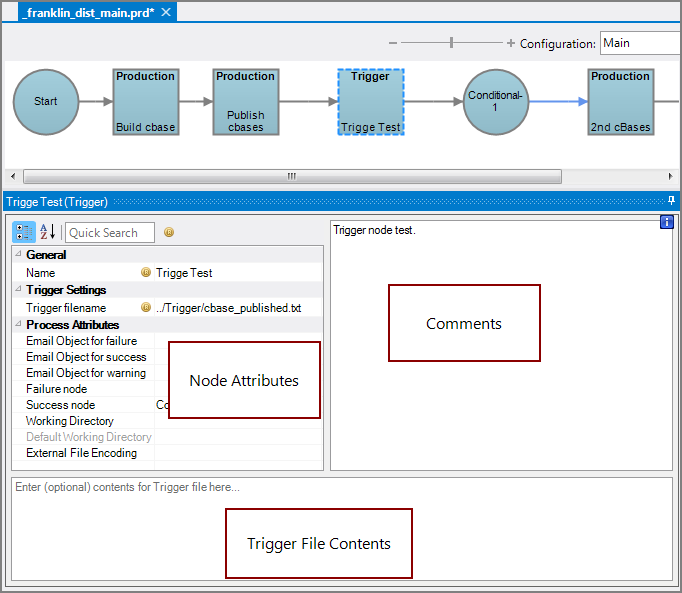The height and width of the screenshot is (593, 682).
Task: Click the 'Name' property label
Action: coord(40,273)
